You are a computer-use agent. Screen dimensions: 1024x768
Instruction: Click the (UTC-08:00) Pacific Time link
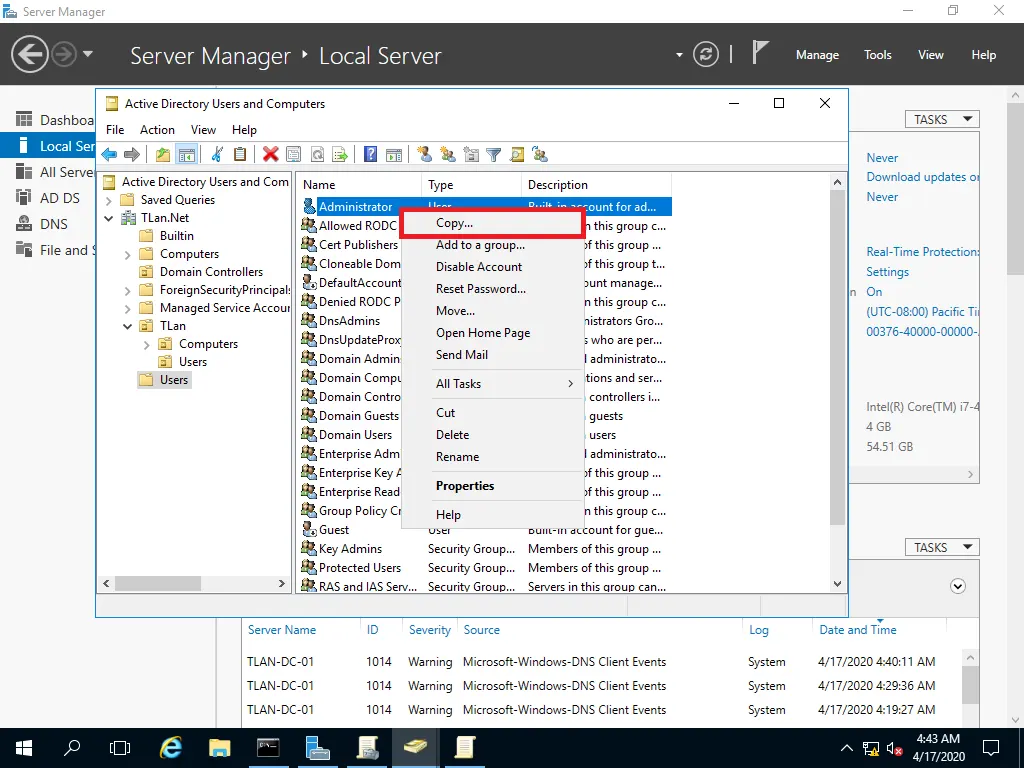[923, 312]
